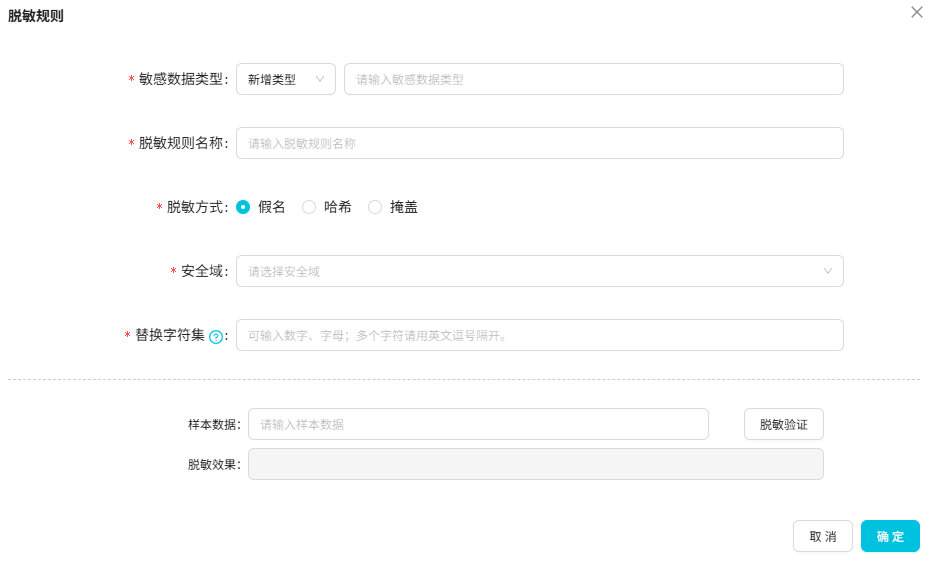The image size is (931, 563).
Task: Close the 脱敏规则 dialog
Action: coord(917,12)
